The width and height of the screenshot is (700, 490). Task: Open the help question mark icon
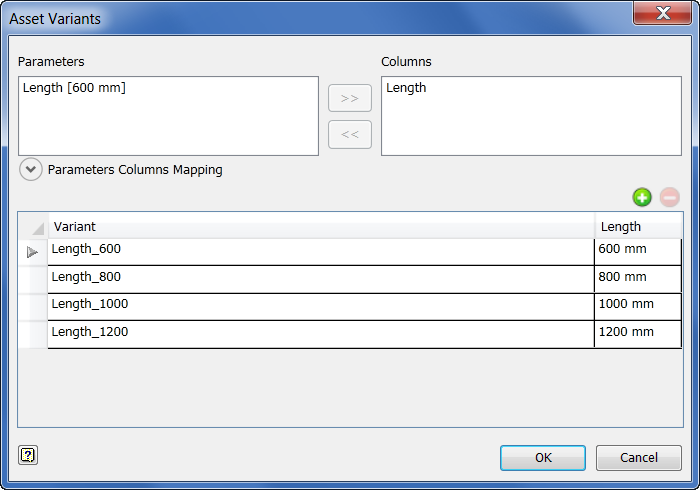click(28, 456)
